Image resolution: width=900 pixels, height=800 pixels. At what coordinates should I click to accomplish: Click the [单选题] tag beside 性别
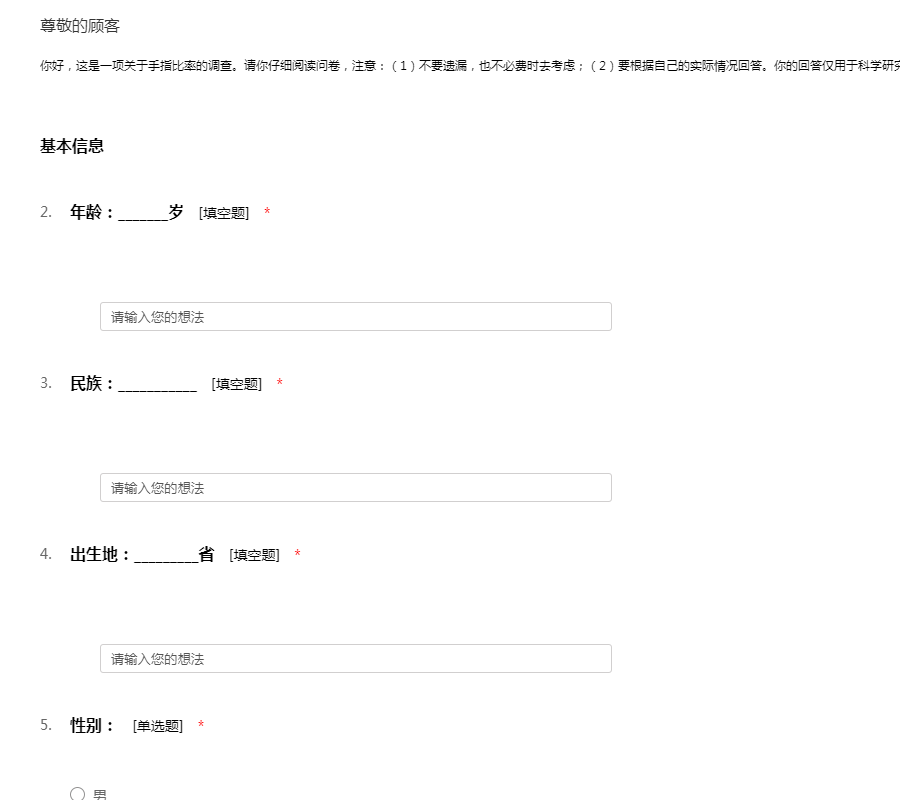pos(158,726)
